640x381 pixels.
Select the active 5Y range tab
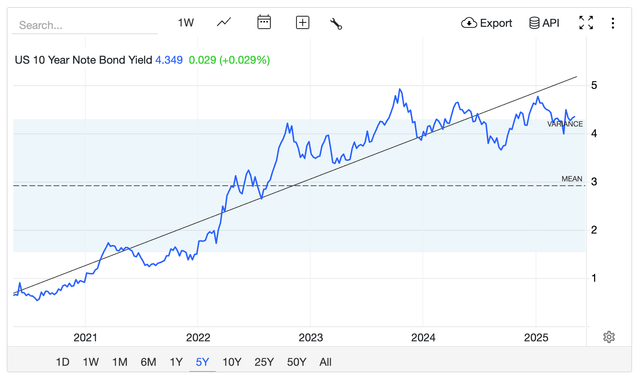(202, 362)
